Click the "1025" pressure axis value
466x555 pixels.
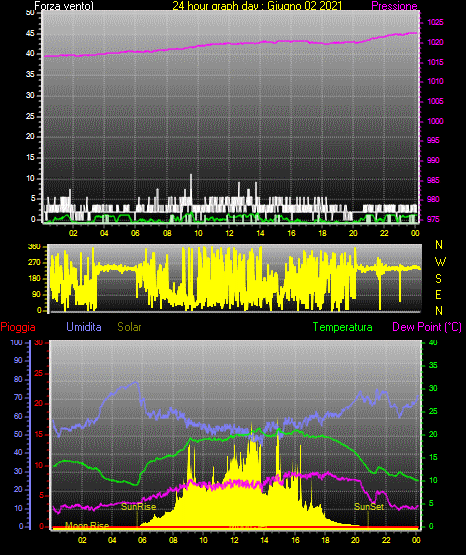coord(435,22)
